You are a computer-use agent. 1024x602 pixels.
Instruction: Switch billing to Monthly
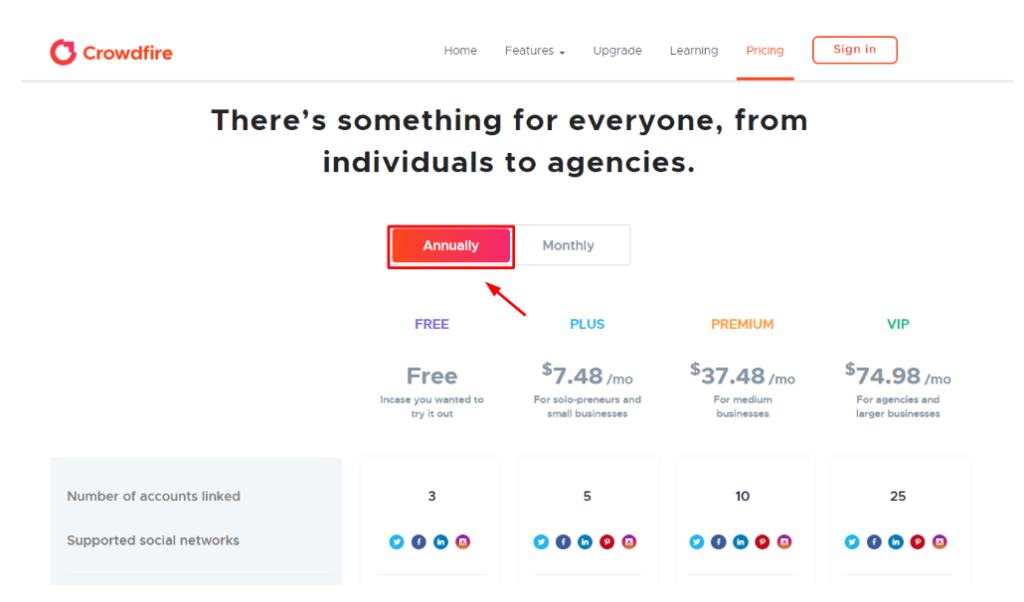(570, 246)
